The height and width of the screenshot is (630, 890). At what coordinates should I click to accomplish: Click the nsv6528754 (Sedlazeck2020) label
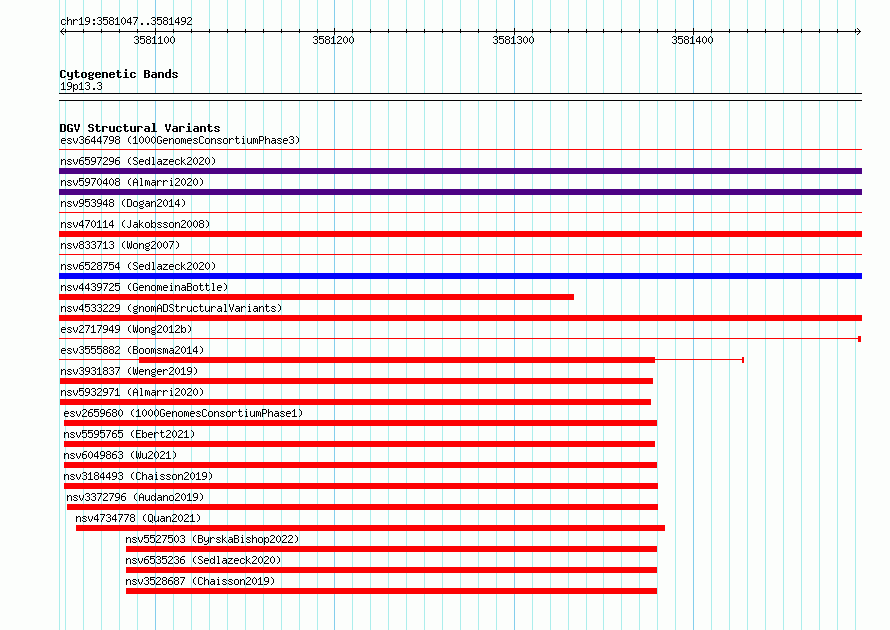tap(138, 266)
